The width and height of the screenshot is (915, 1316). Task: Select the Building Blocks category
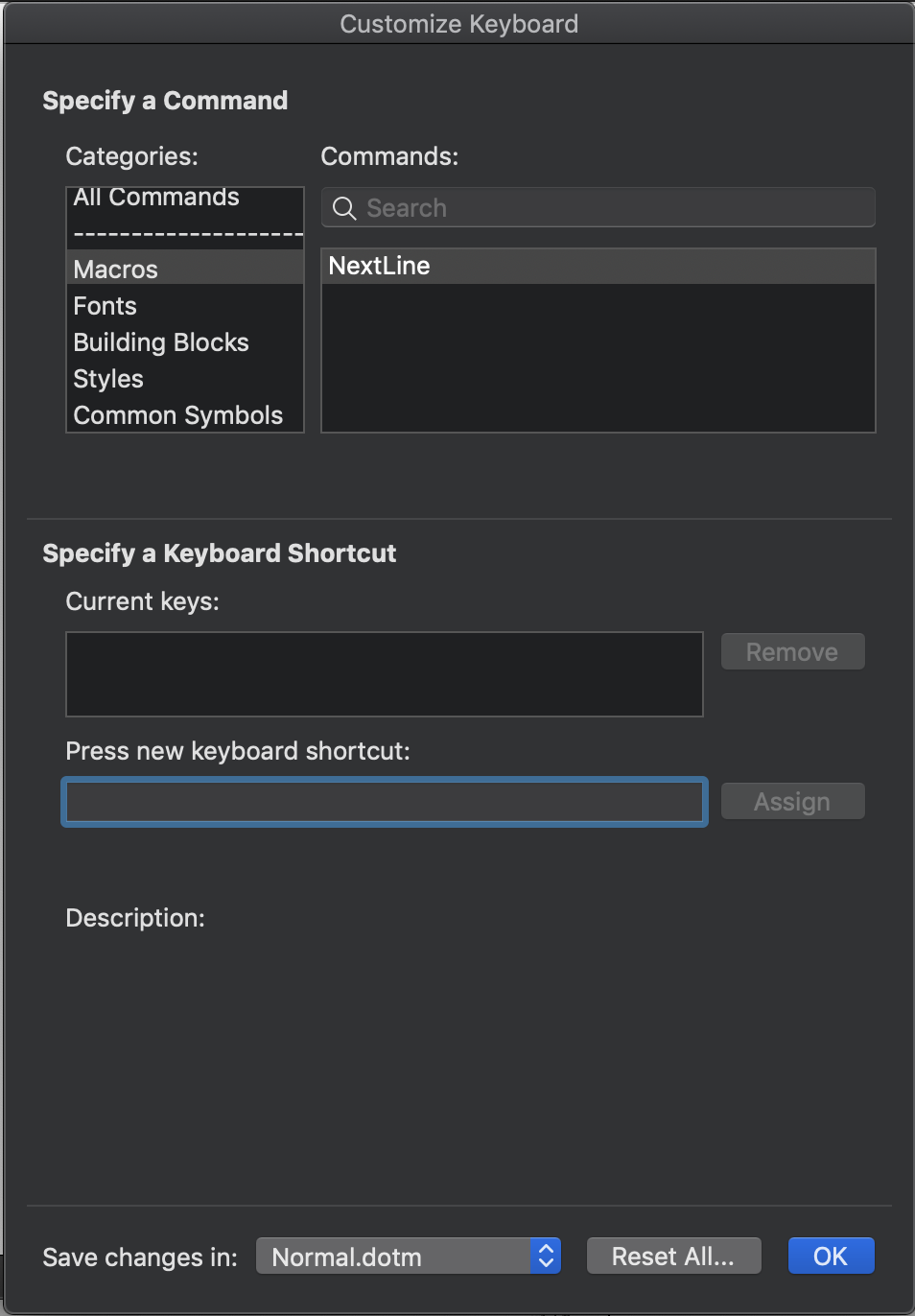click(160, 342)
